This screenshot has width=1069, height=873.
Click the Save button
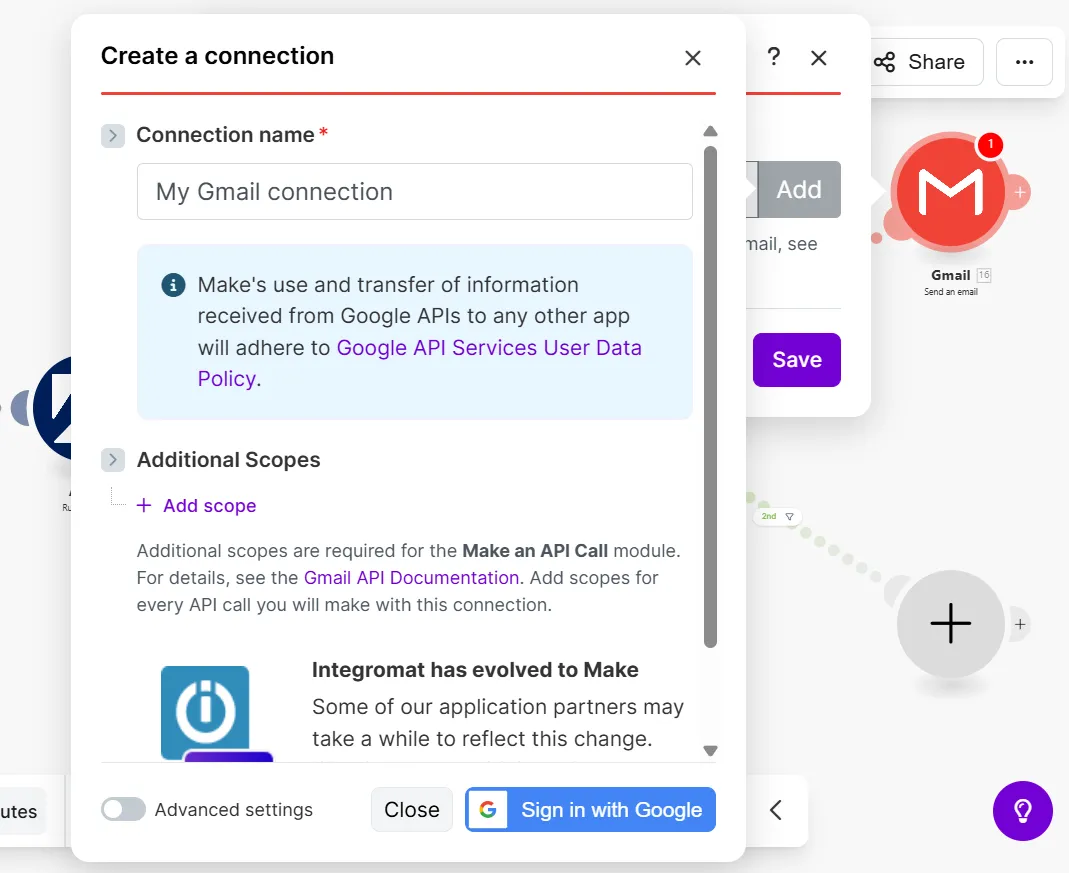click(796, 359)
